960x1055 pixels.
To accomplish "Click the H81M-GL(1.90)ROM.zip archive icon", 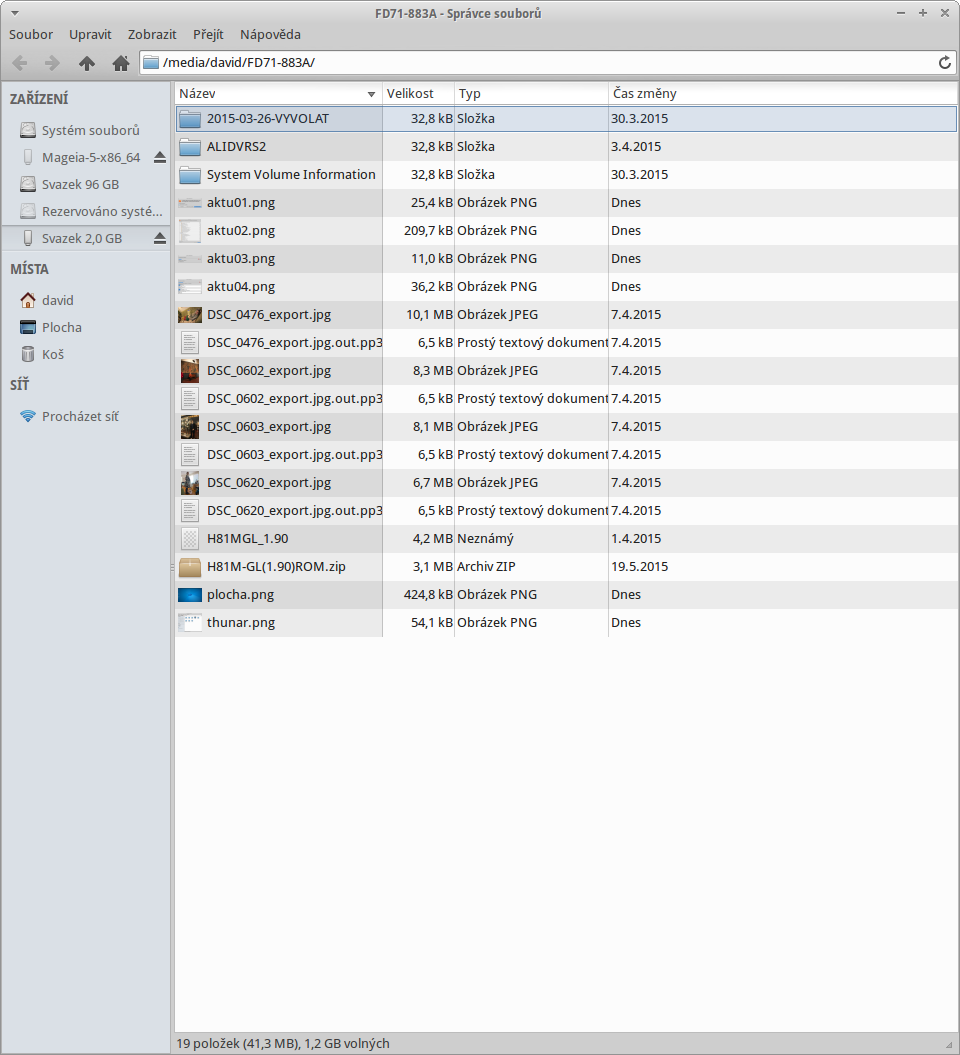I will (x=190, y=567).
